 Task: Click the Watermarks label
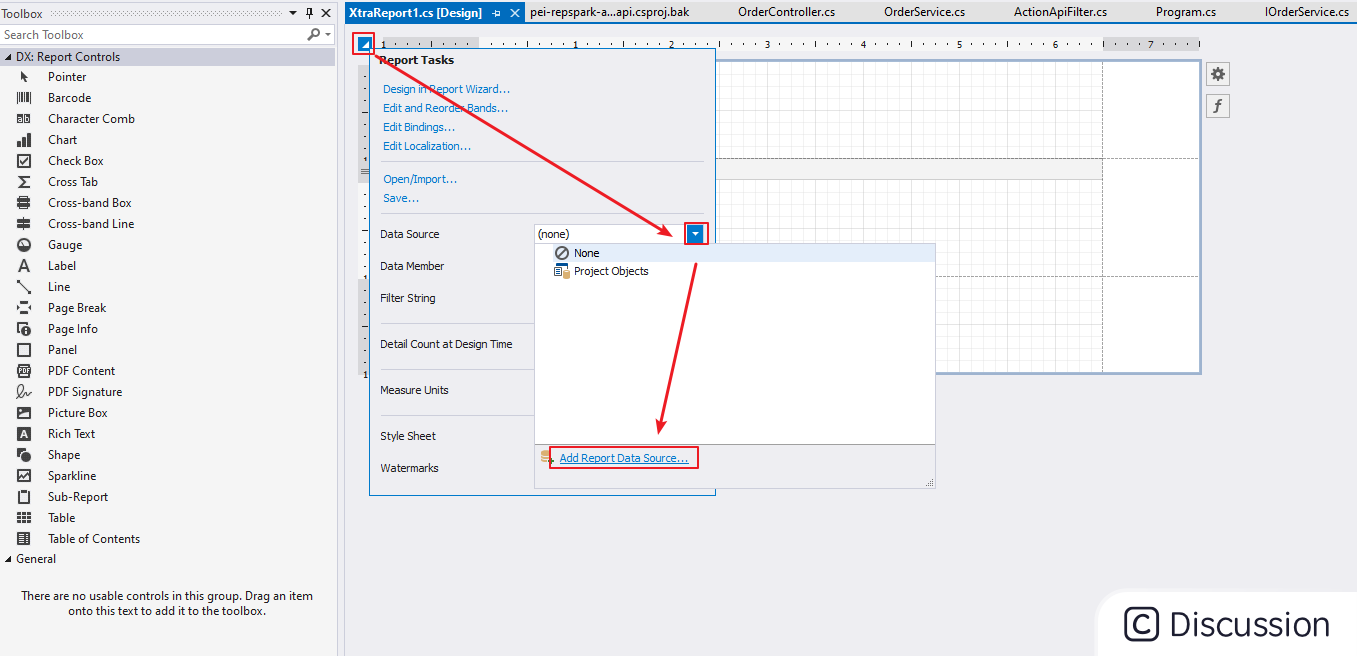pos(410,468)
